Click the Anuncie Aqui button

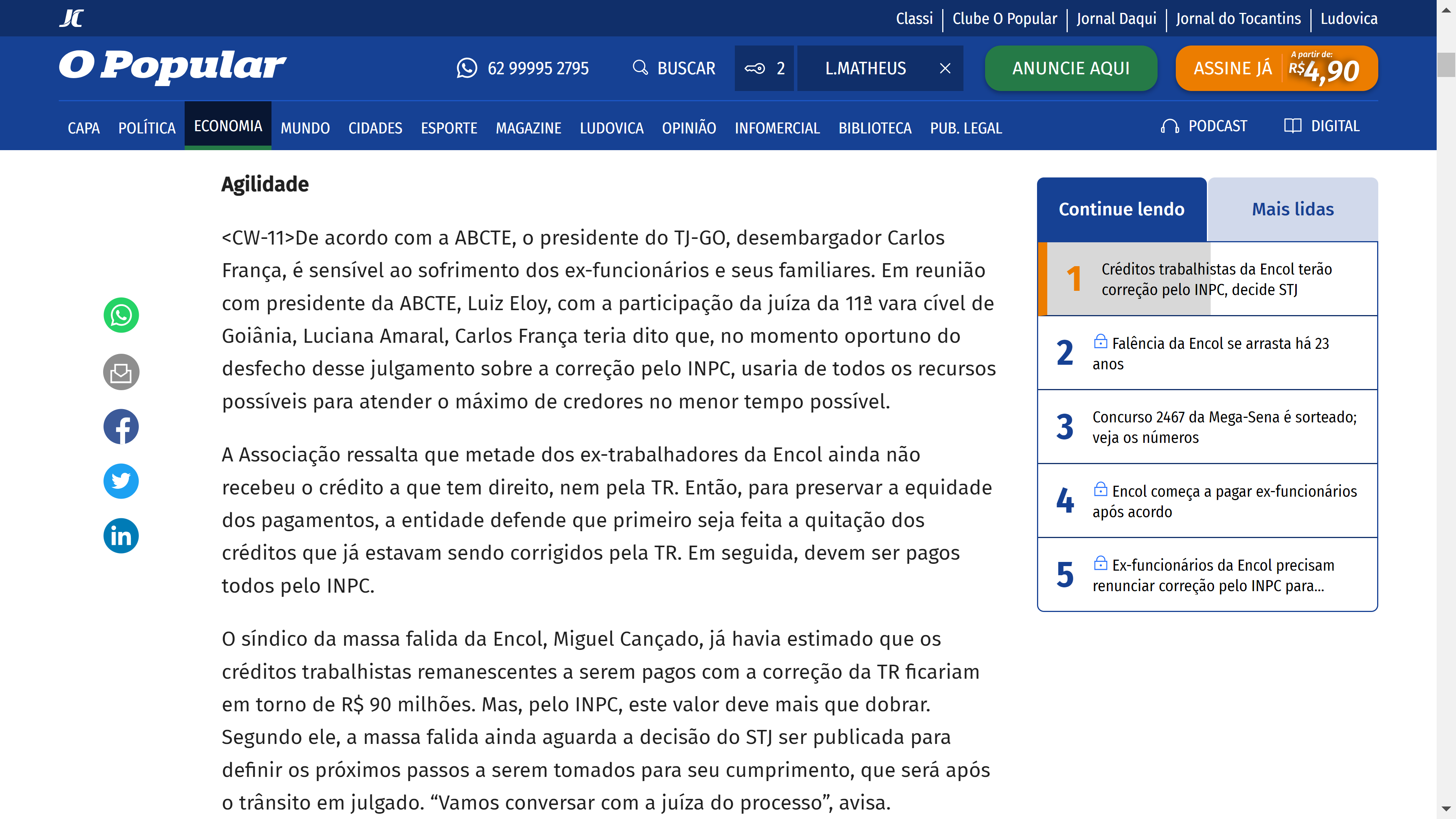1070,68
